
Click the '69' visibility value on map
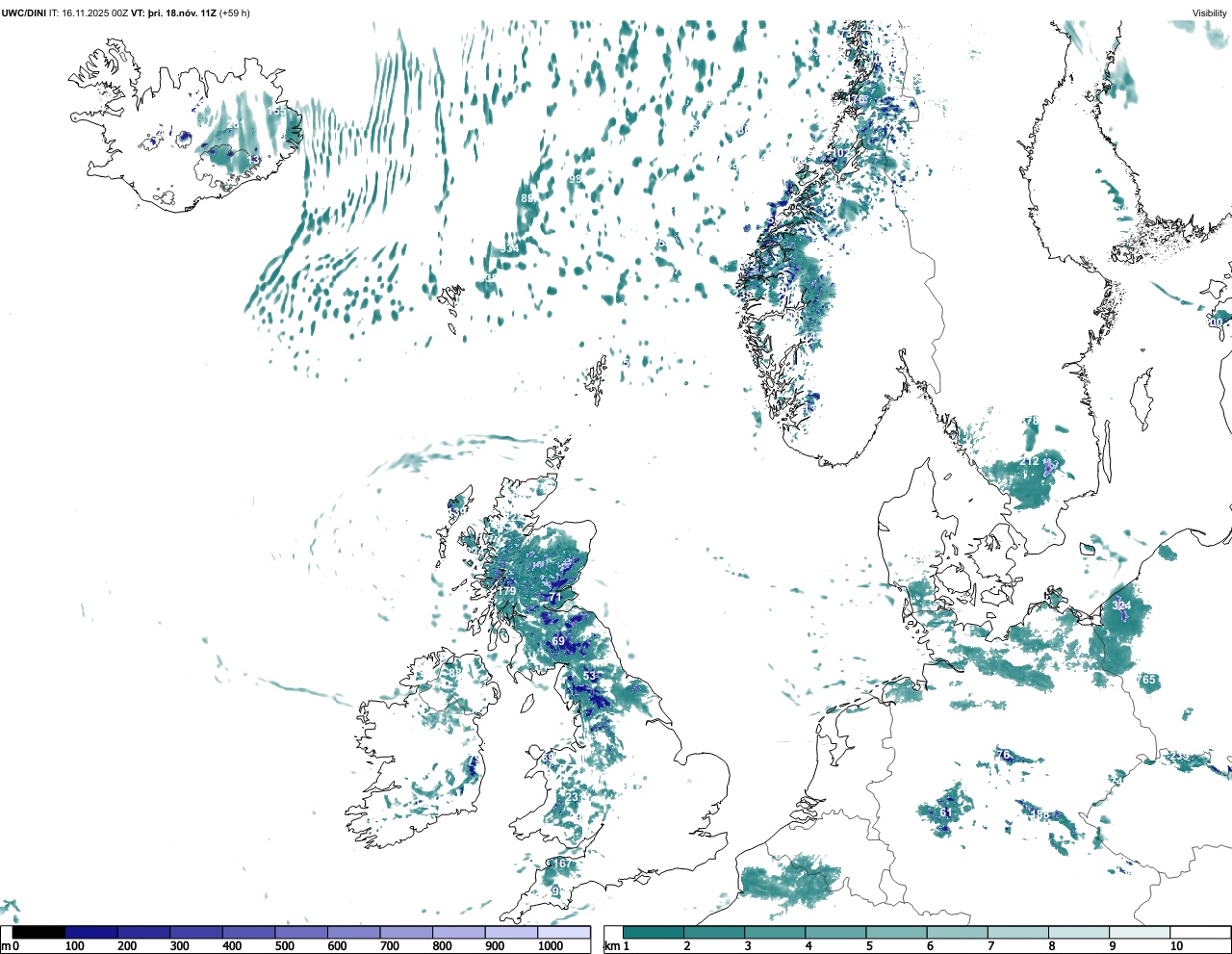click(558, 641)
